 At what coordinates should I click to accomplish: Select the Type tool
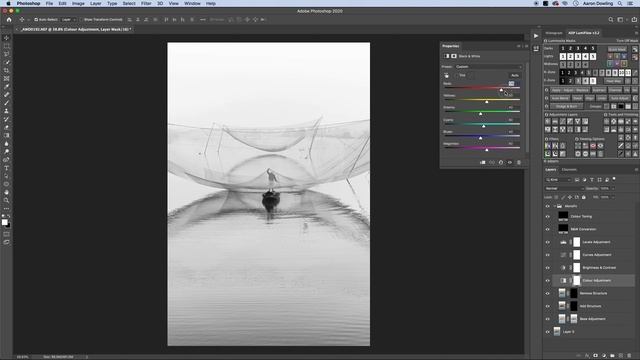tap(6, 168)
